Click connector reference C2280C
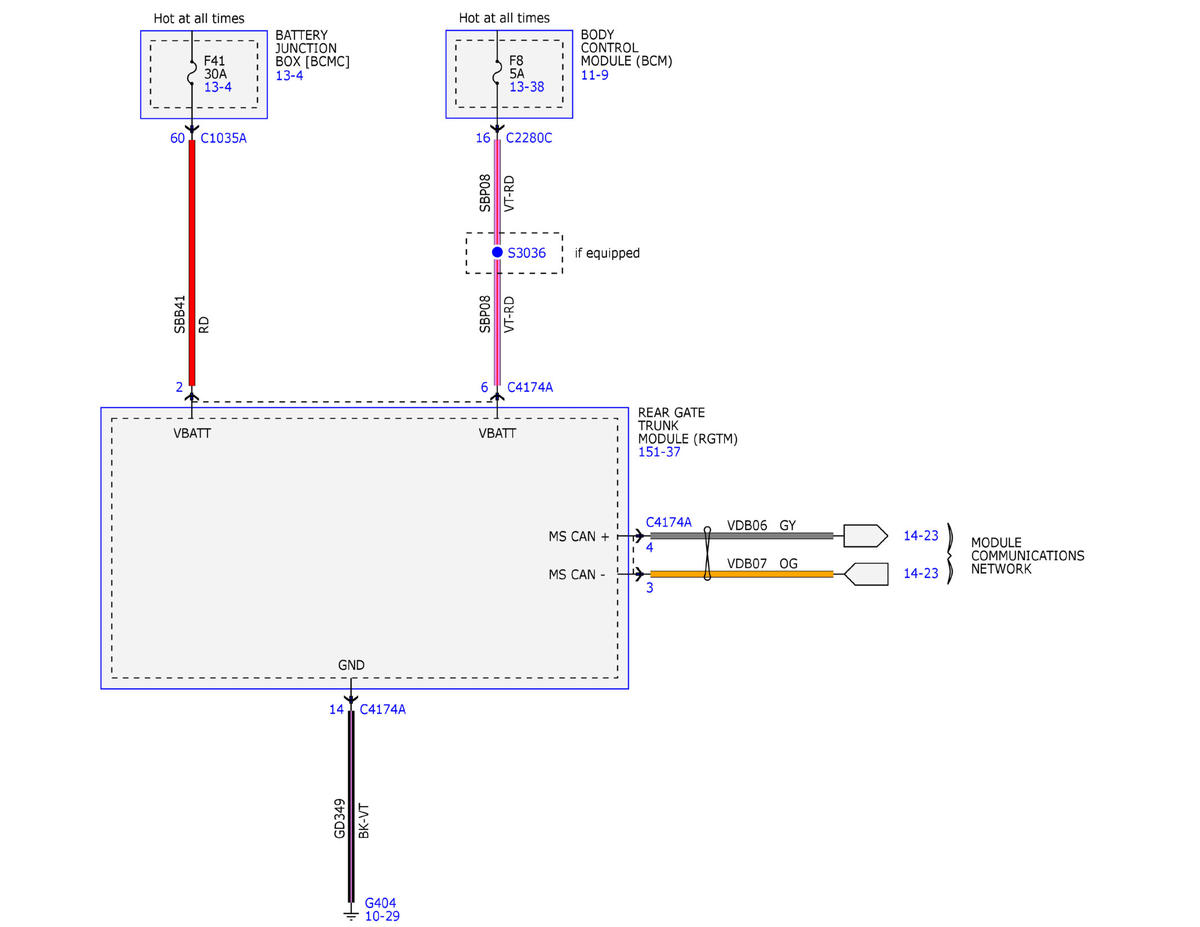This screenshot has width=1200, height=927. pos(529,138)
